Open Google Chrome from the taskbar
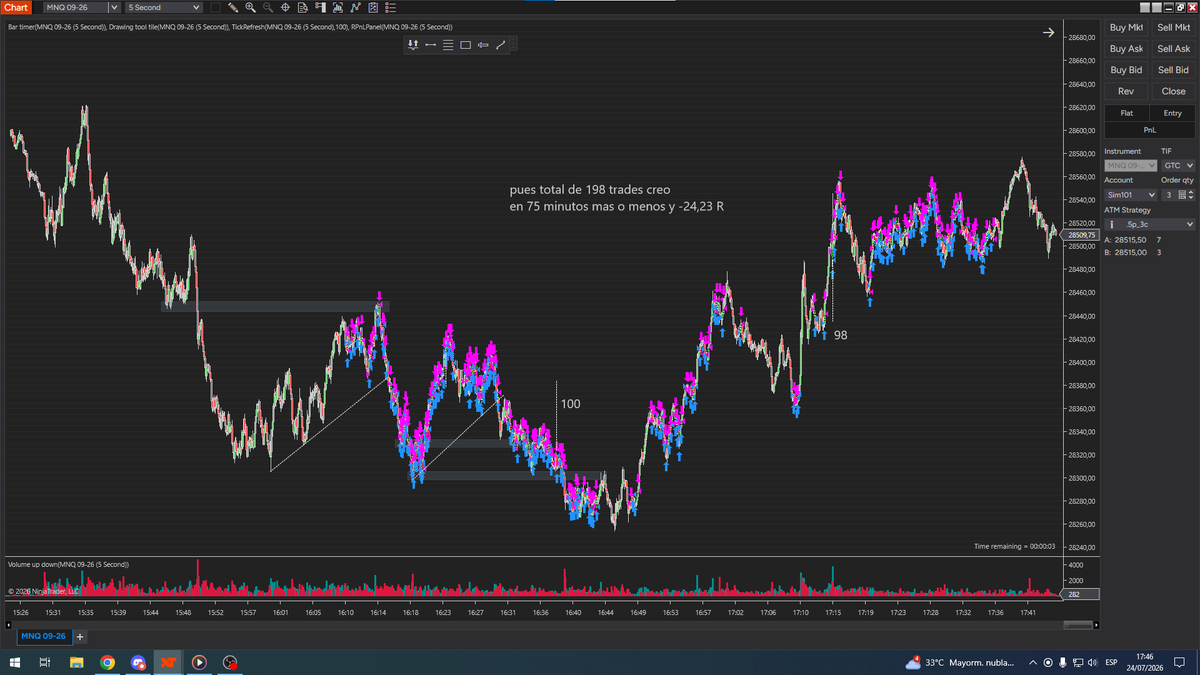The image size is (1200, 675). pos(107,662)
